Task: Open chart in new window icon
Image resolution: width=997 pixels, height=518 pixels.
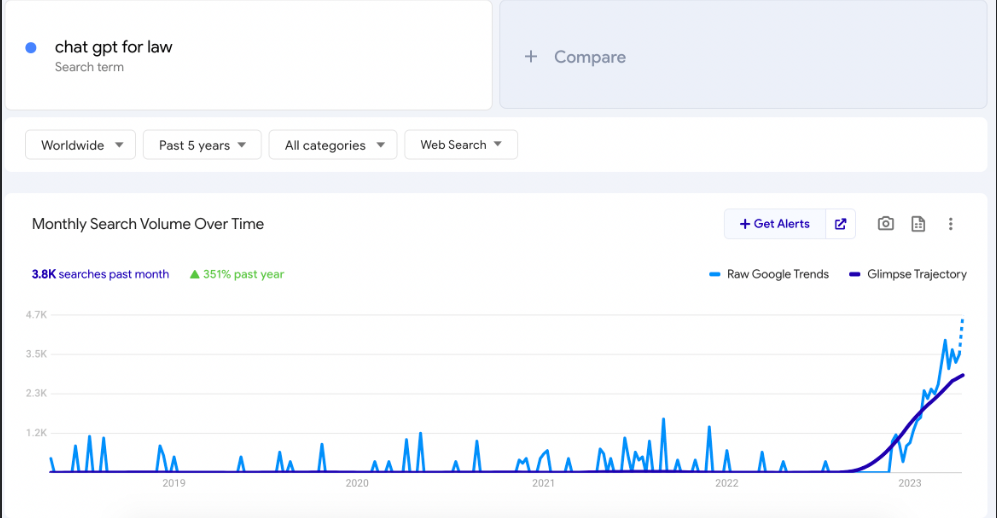Action: 841,224
